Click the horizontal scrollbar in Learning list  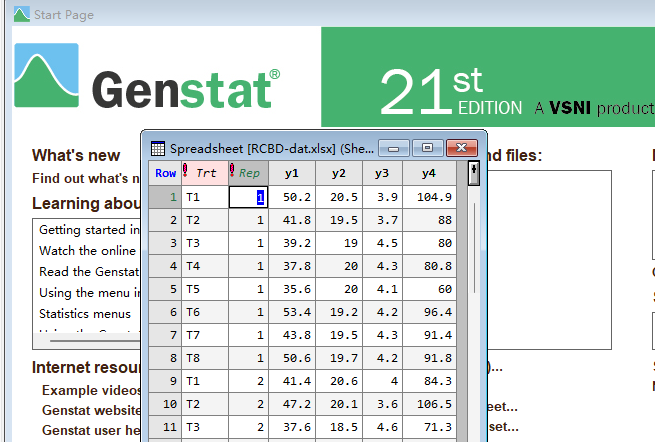click(x=95, y=341)
